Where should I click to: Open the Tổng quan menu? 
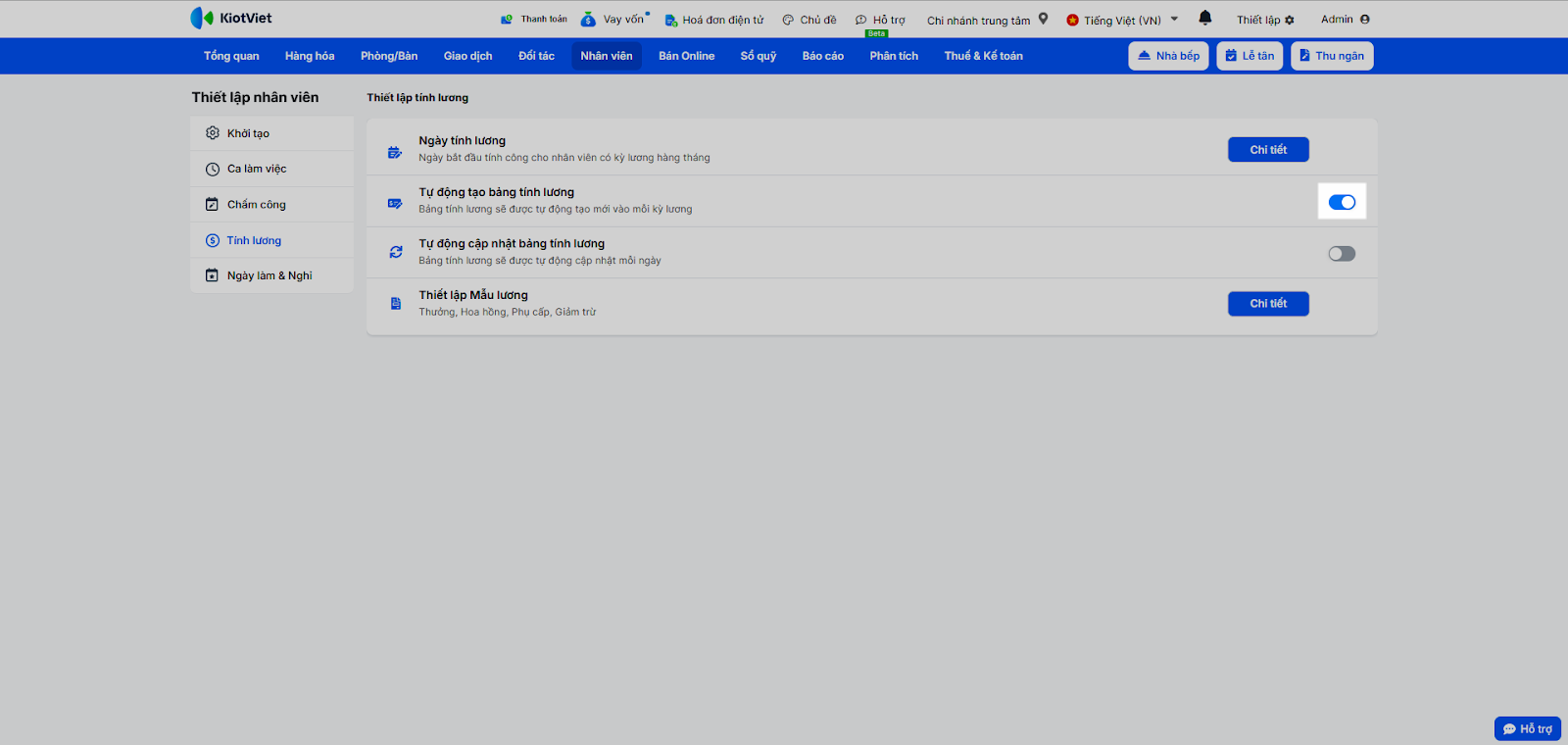(x=231, y=56)
